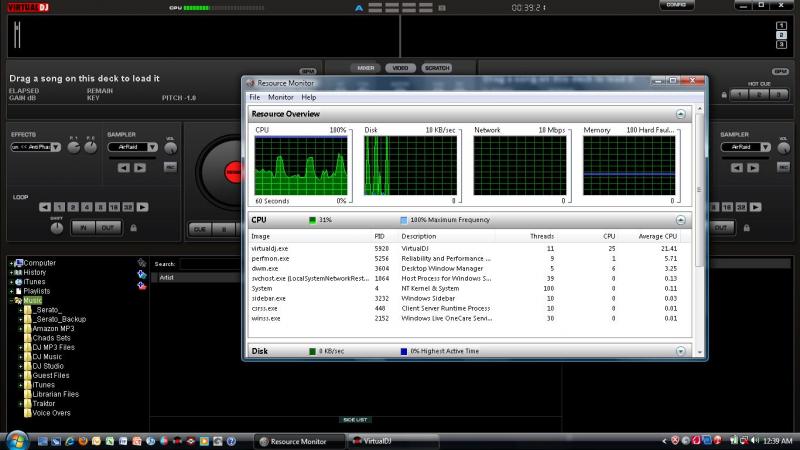Image resolution: width=800 pixels, height=450 pixels.
Task: Open the left deck Sampler dropdown
Action: tap(152, 147)
